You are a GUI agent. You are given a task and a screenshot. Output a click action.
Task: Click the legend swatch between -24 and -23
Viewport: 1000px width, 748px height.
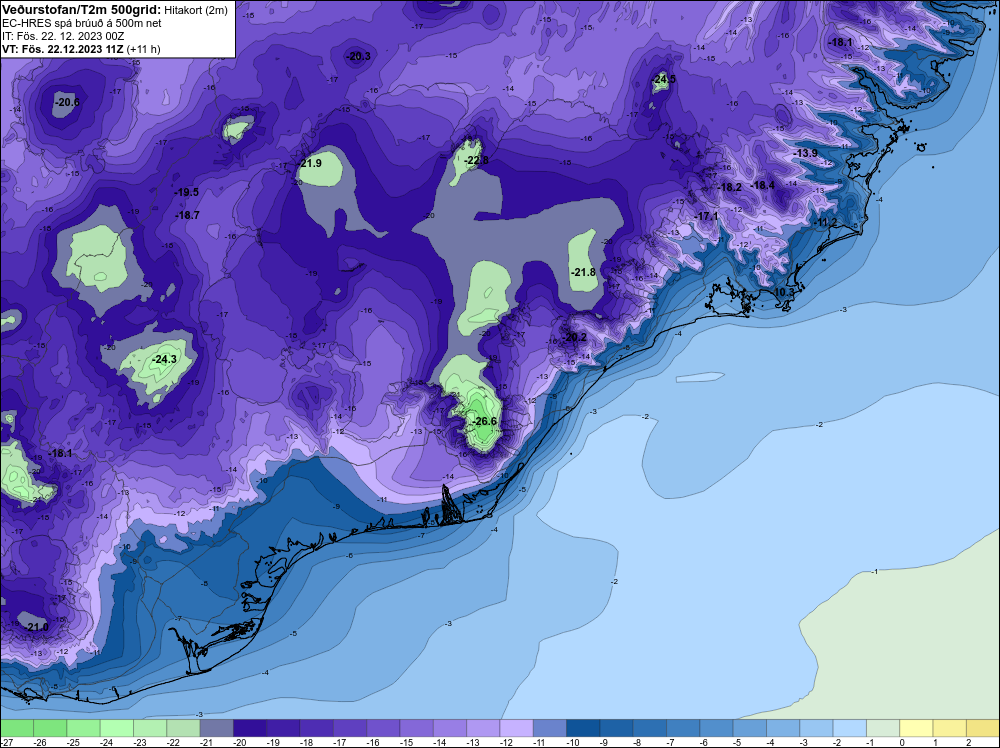(x=117, y=728)
